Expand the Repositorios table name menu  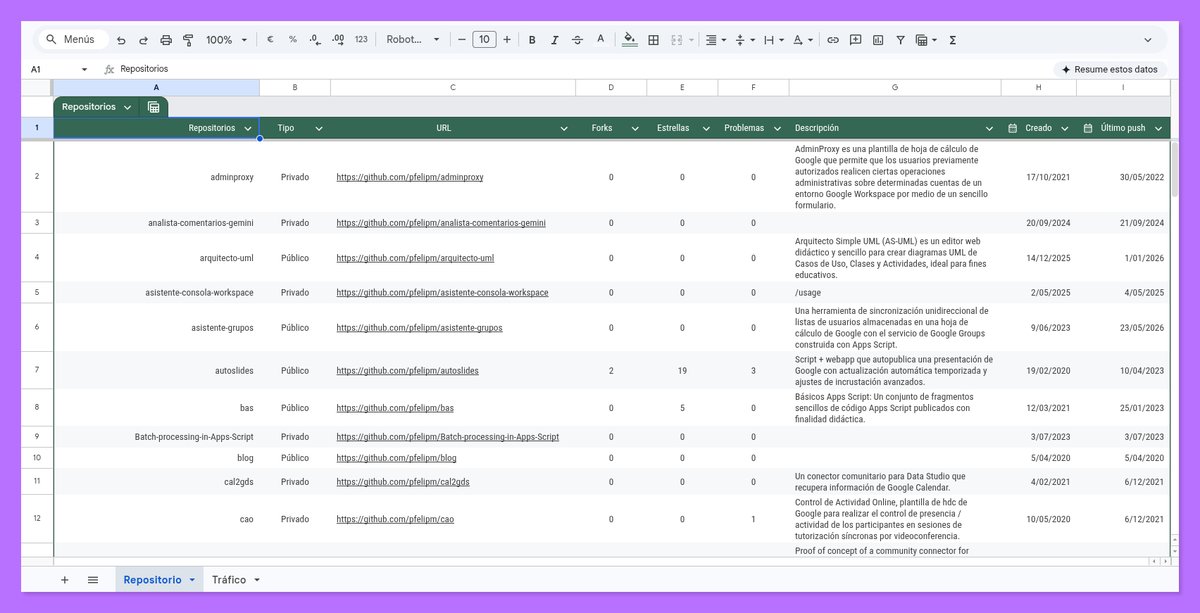[127, 107]
